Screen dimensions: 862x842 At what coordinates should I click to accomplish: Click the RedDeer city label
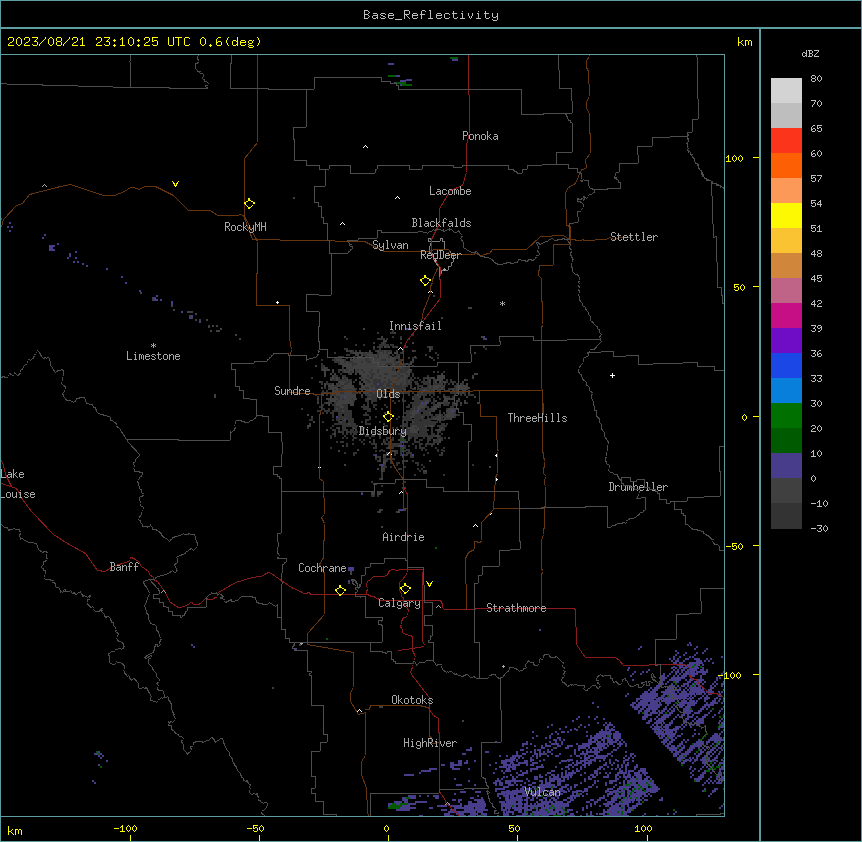tap(440, 255)
